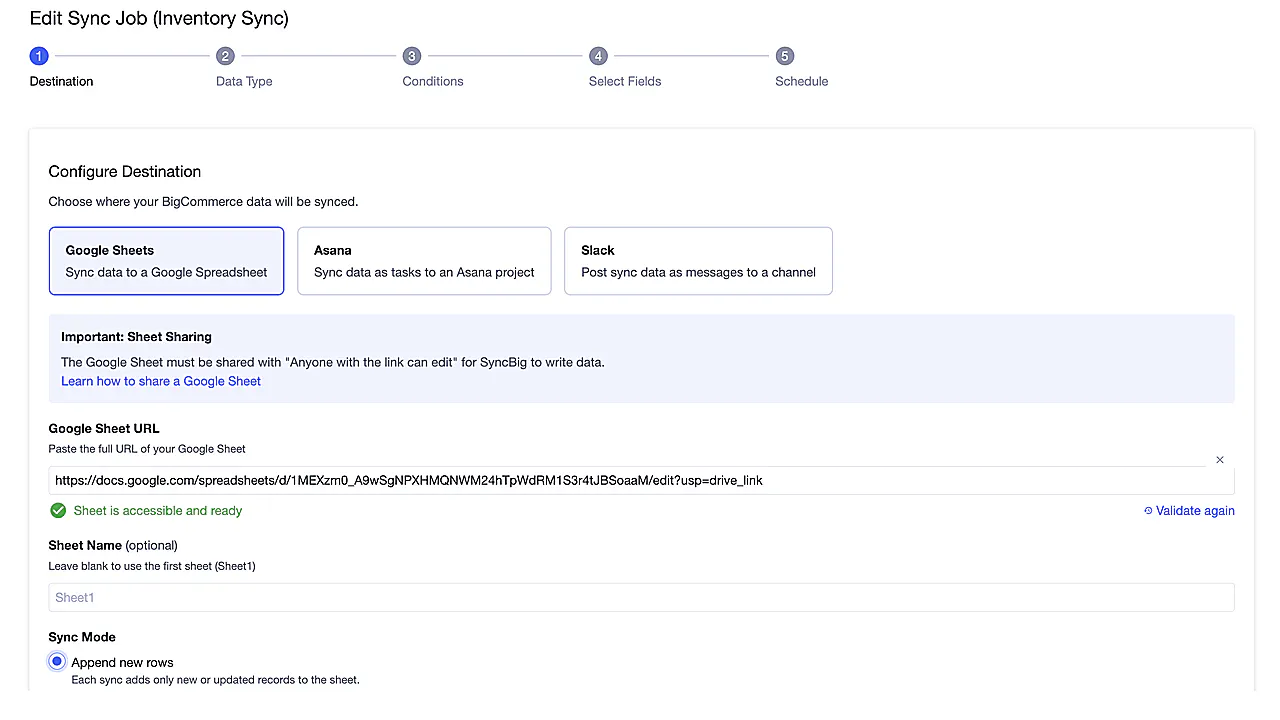Open the Destination step label
The image size is (1280, 720).
tap(61, 81)
